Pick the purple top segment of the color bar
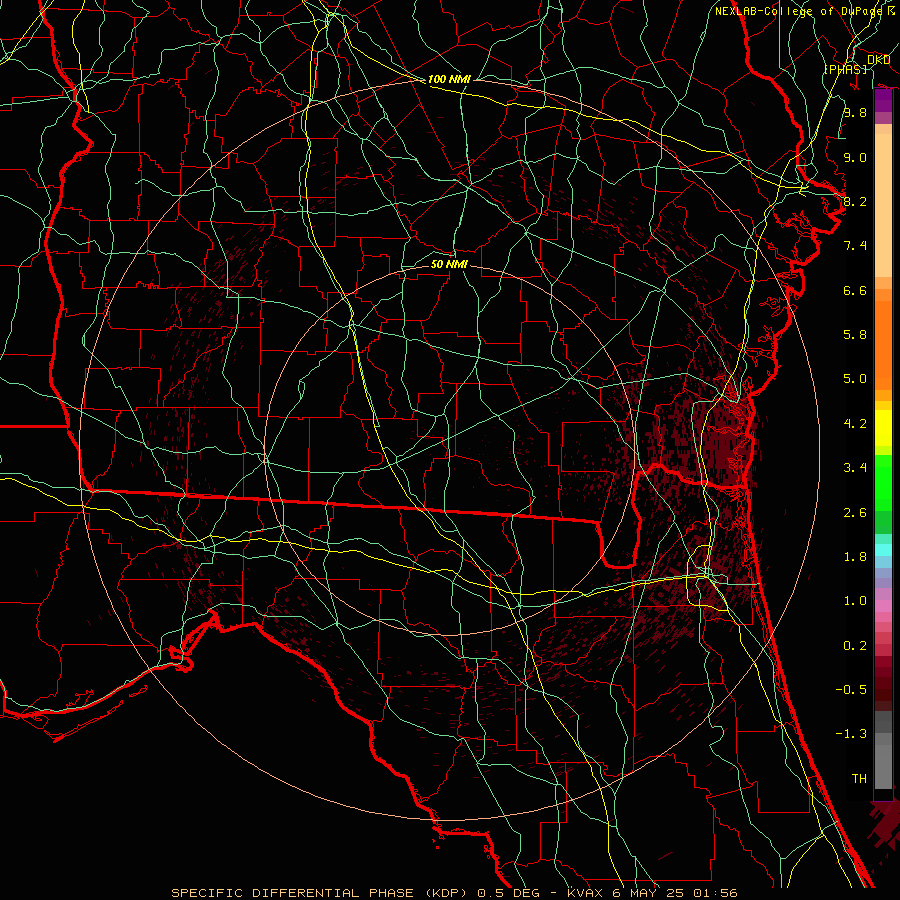Image resolution: width=900 pixels, height=900 pixels. 883,101
